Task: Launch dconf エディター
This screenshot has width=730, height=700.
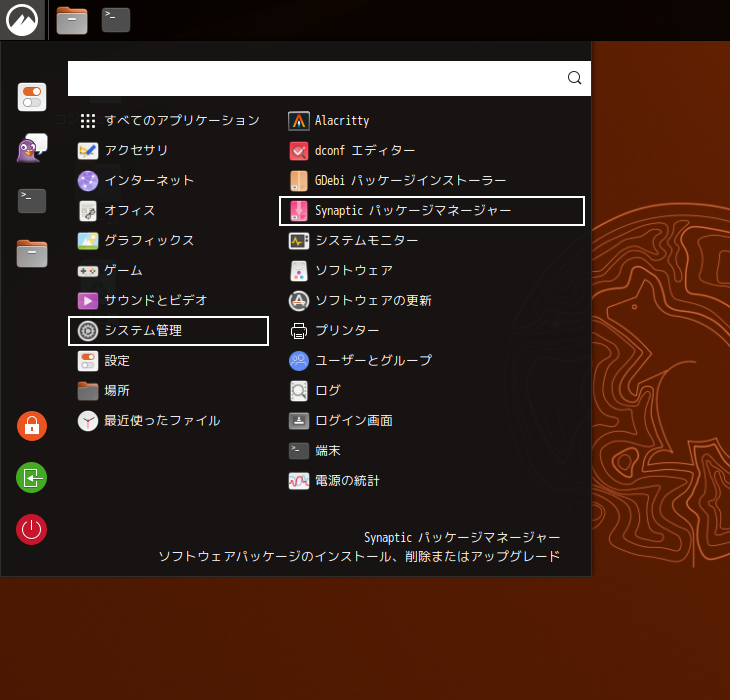Action: (432, 151)
